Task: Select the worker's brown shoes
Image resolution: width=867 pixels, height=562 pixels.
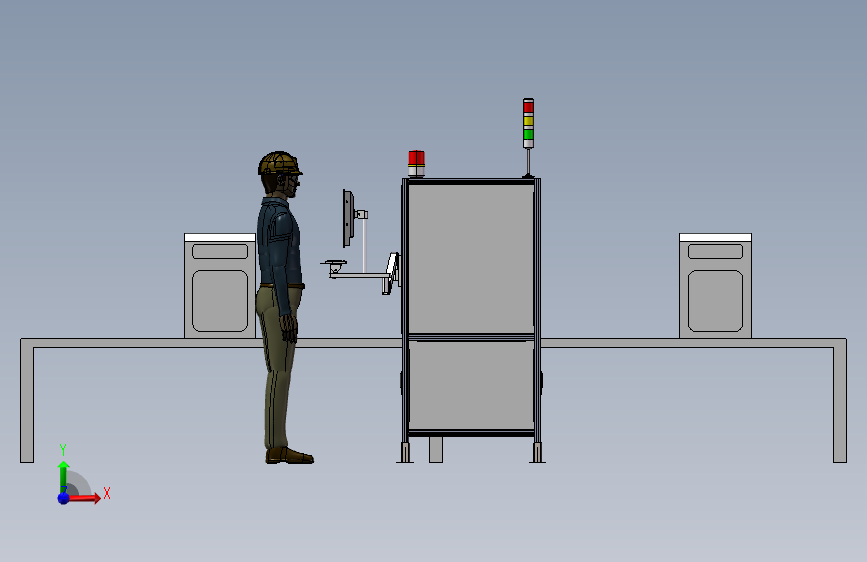Action: tap(289, 456)
